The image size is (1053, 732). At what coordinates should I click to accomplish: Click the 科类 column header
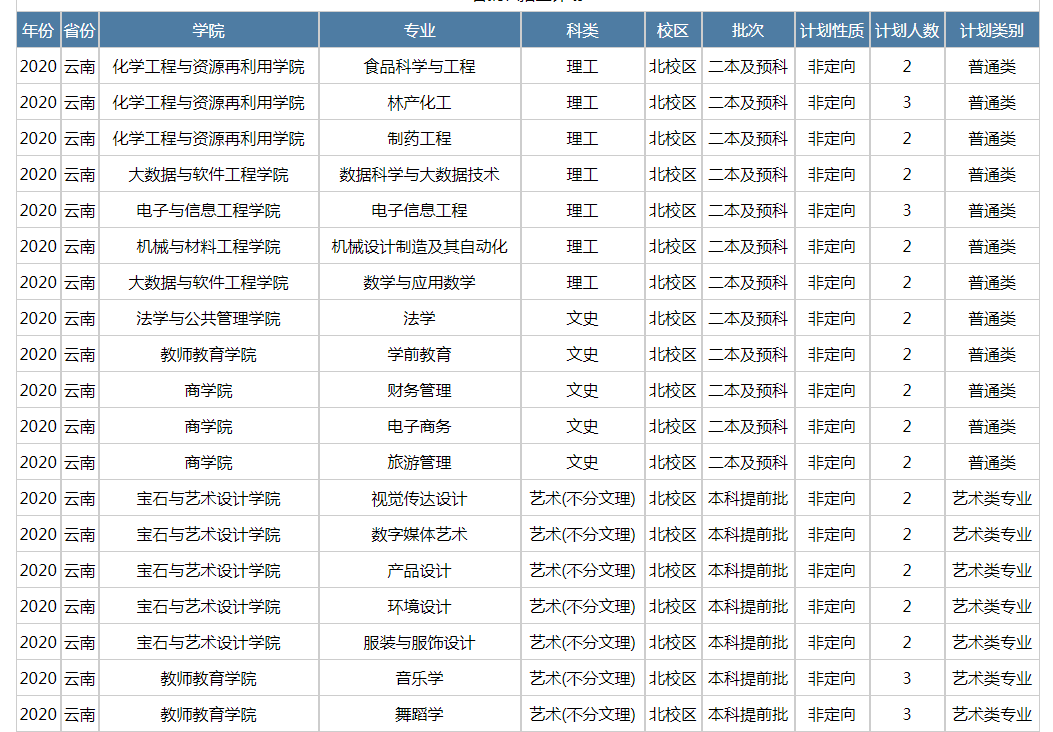click(x=582, y=31)
